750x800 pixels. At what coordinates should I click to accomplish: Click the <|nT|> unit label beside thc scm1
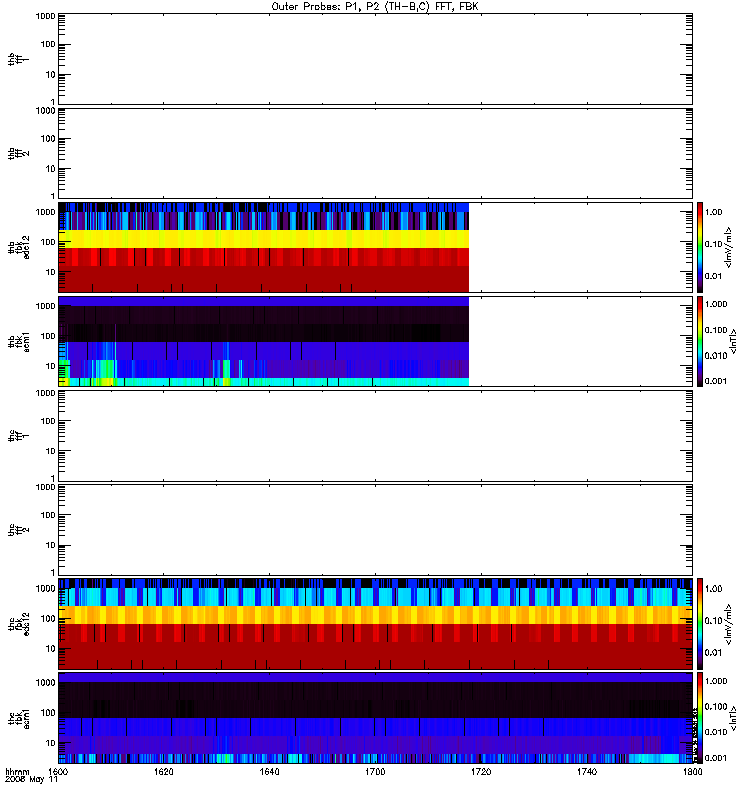pos(733,718)
